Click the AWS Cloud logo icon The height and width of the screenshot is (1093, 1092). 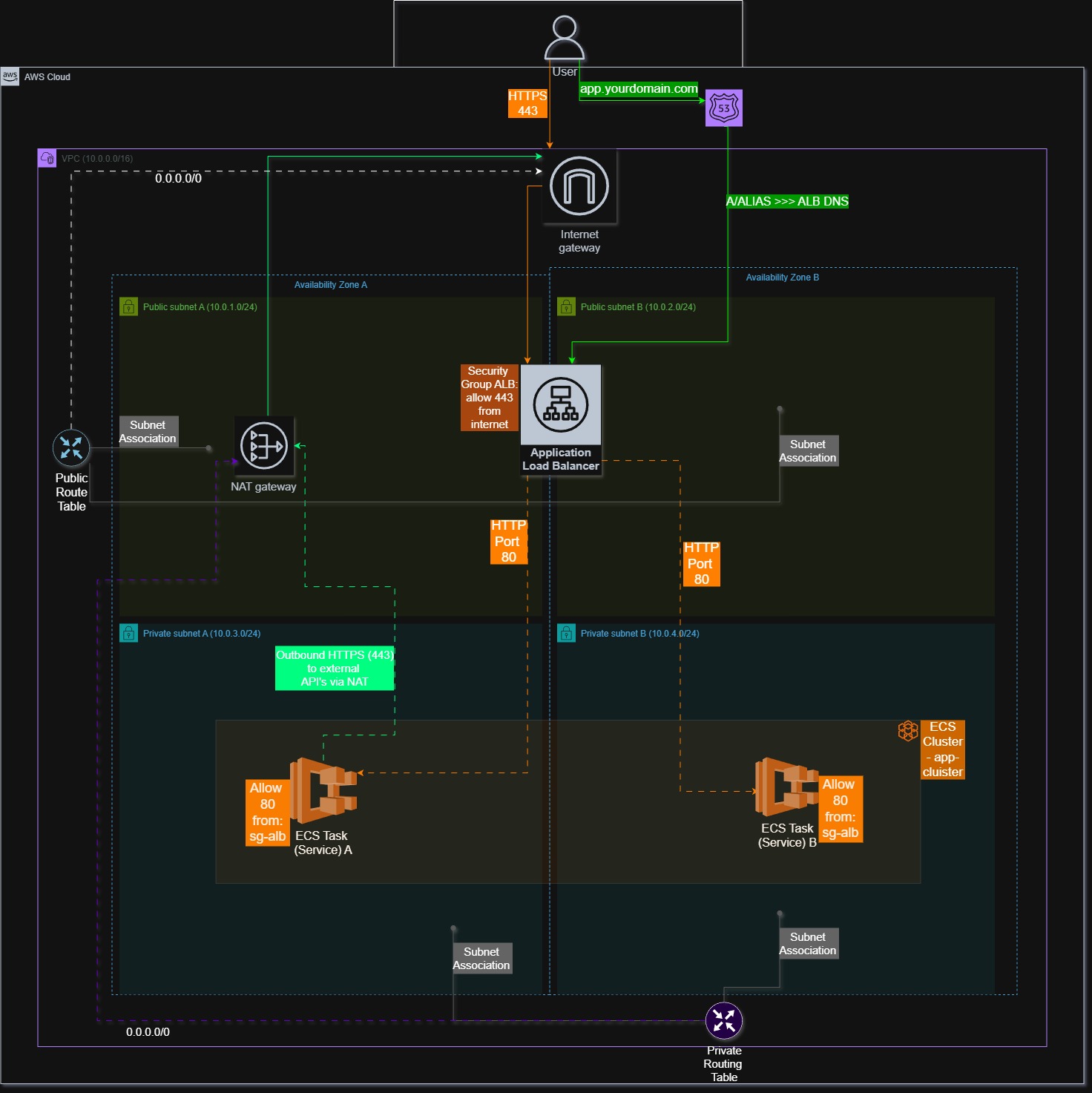10,76
